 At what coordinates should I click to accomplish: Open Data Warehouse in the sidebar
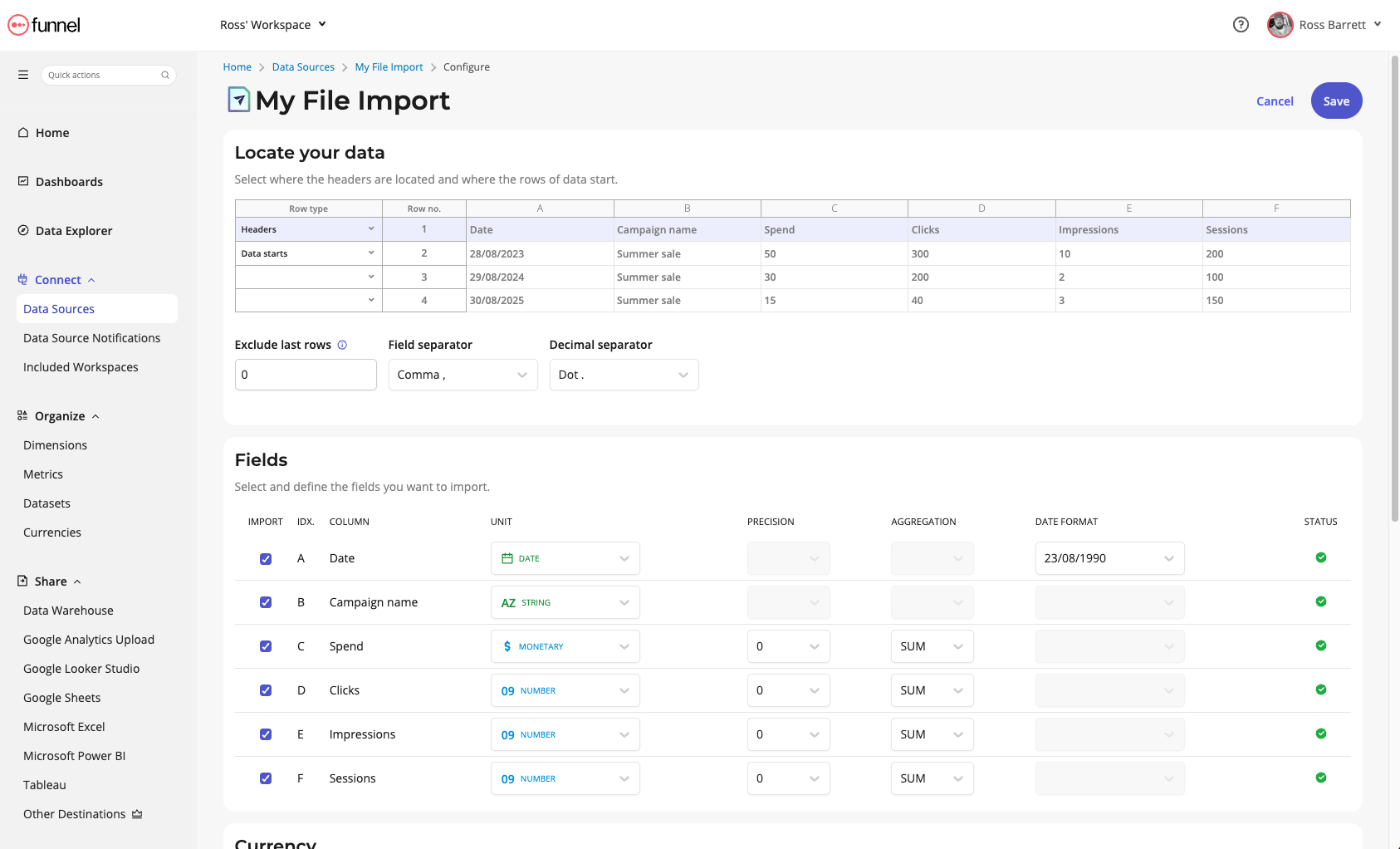pyautogui.click(x=68, y=611)
